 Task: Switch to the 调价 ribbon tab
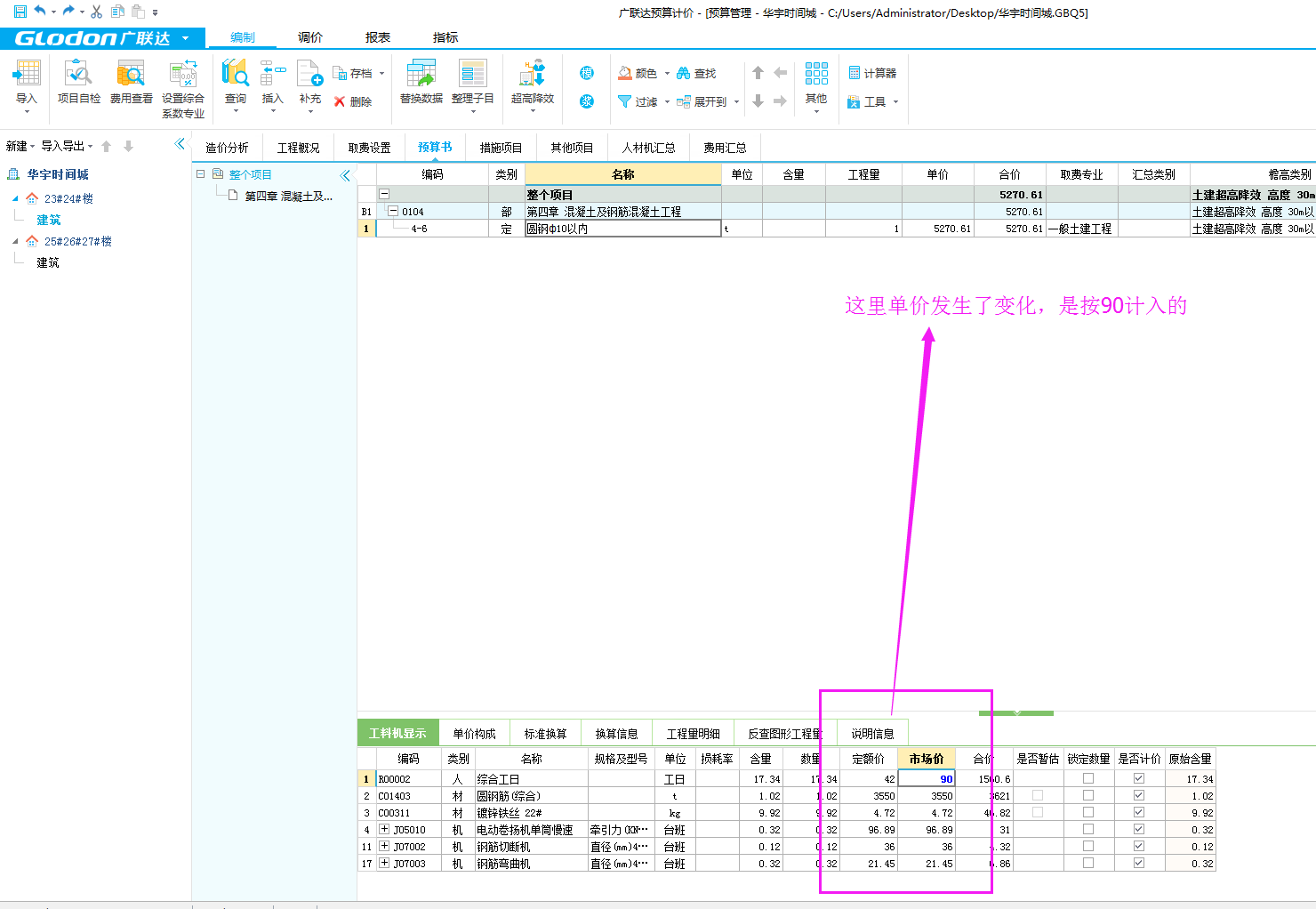tap(310, 37)
